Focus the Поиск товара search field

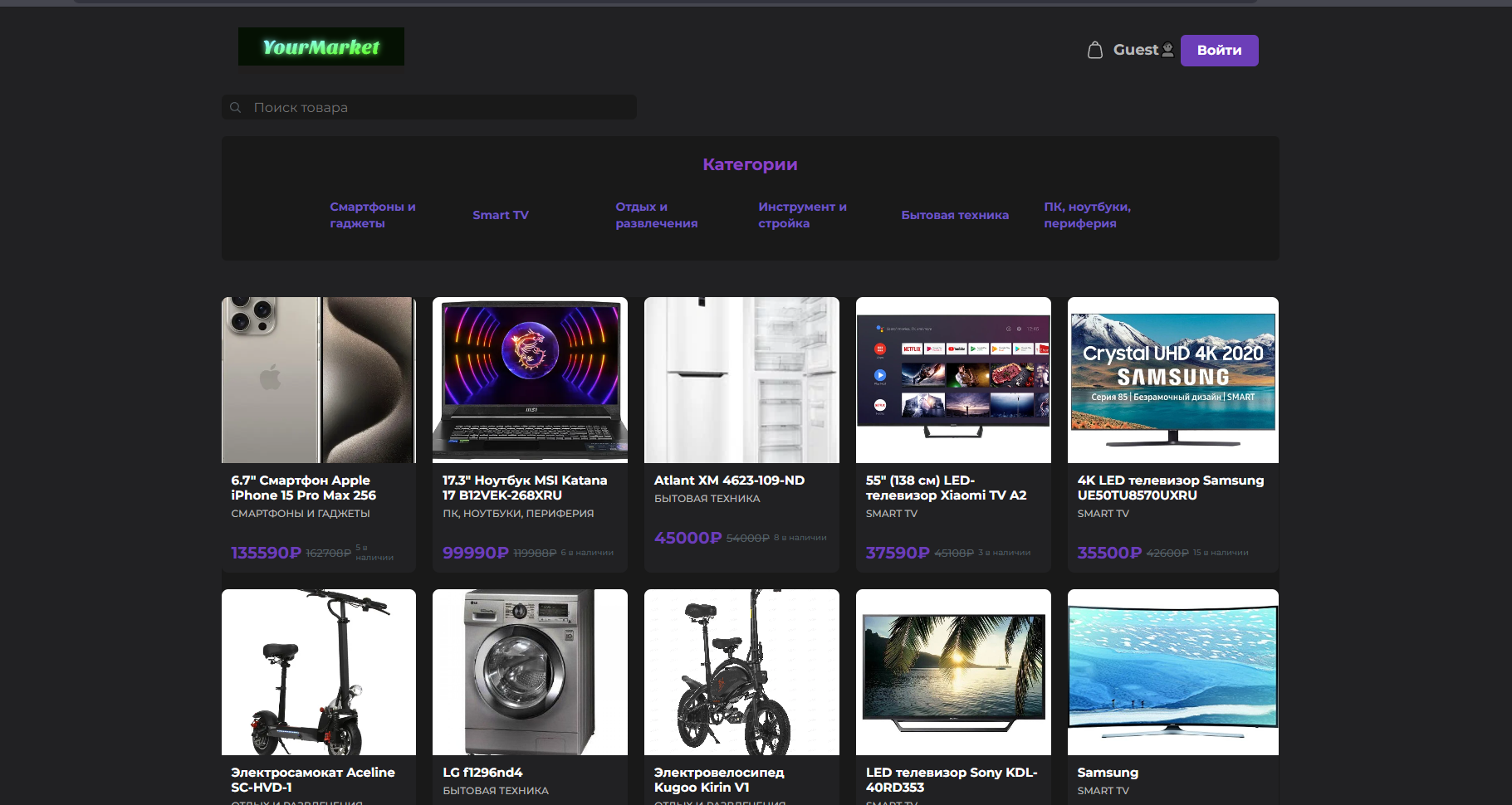[x=428, y=107]
